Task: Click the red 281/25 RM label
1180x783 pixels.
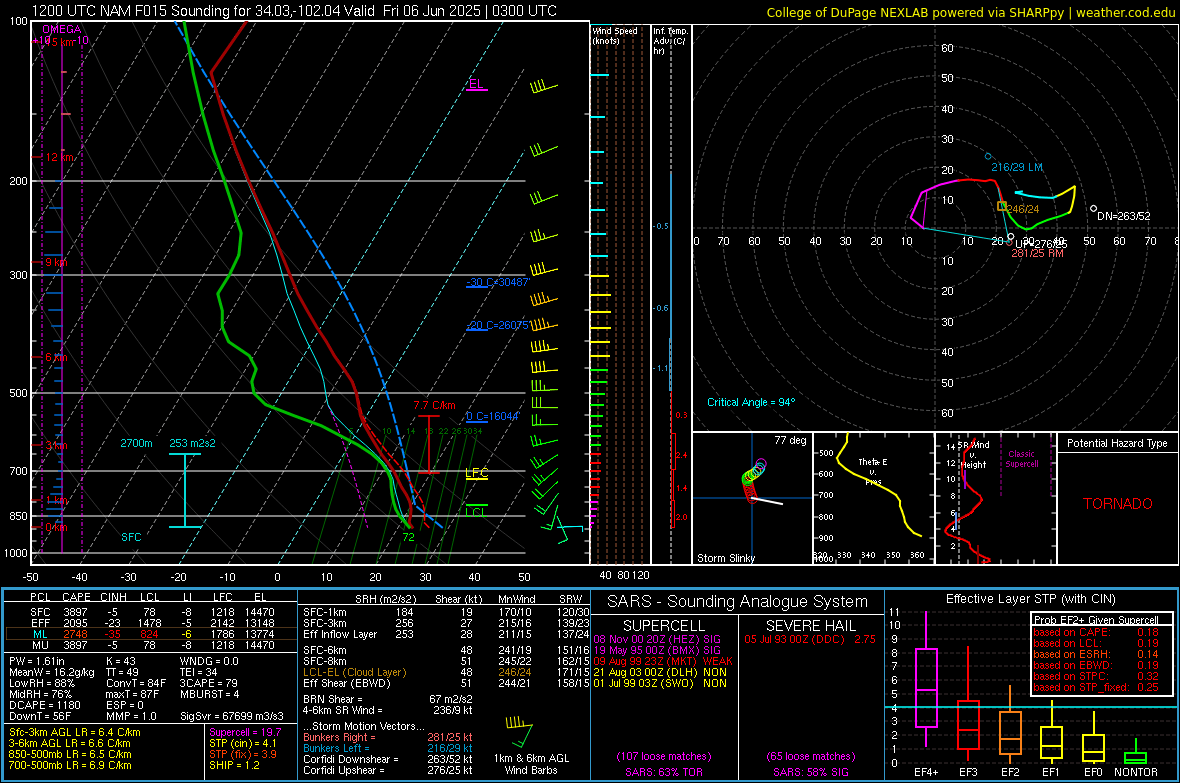Action: pos(1037,254)
